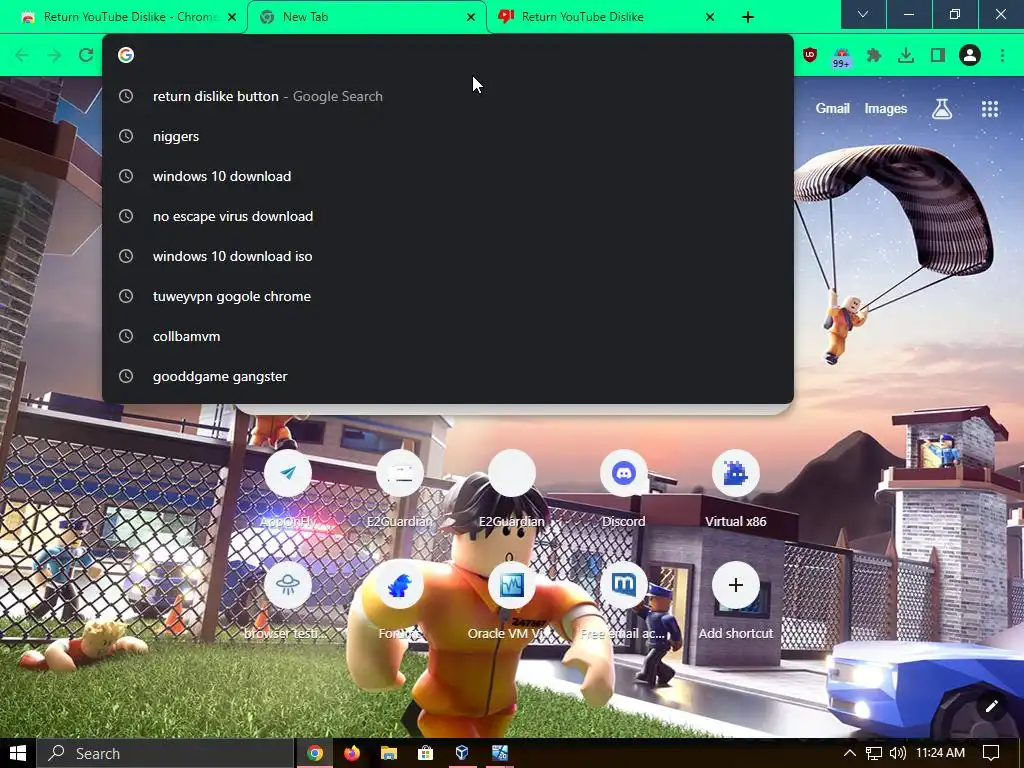
Task: Open the volume control tray icon
Action: click(898, 754)
